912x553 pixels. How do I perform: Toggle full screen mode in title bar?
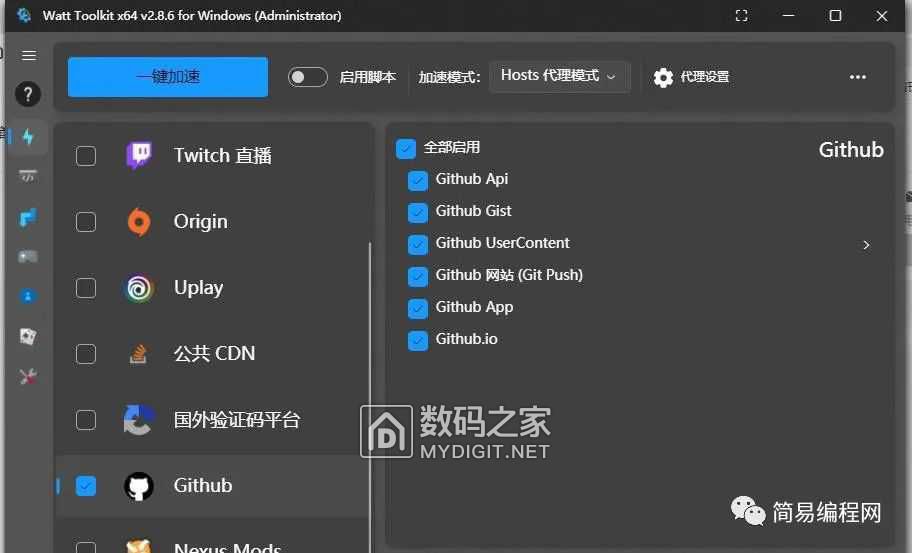tap(742, 16)
